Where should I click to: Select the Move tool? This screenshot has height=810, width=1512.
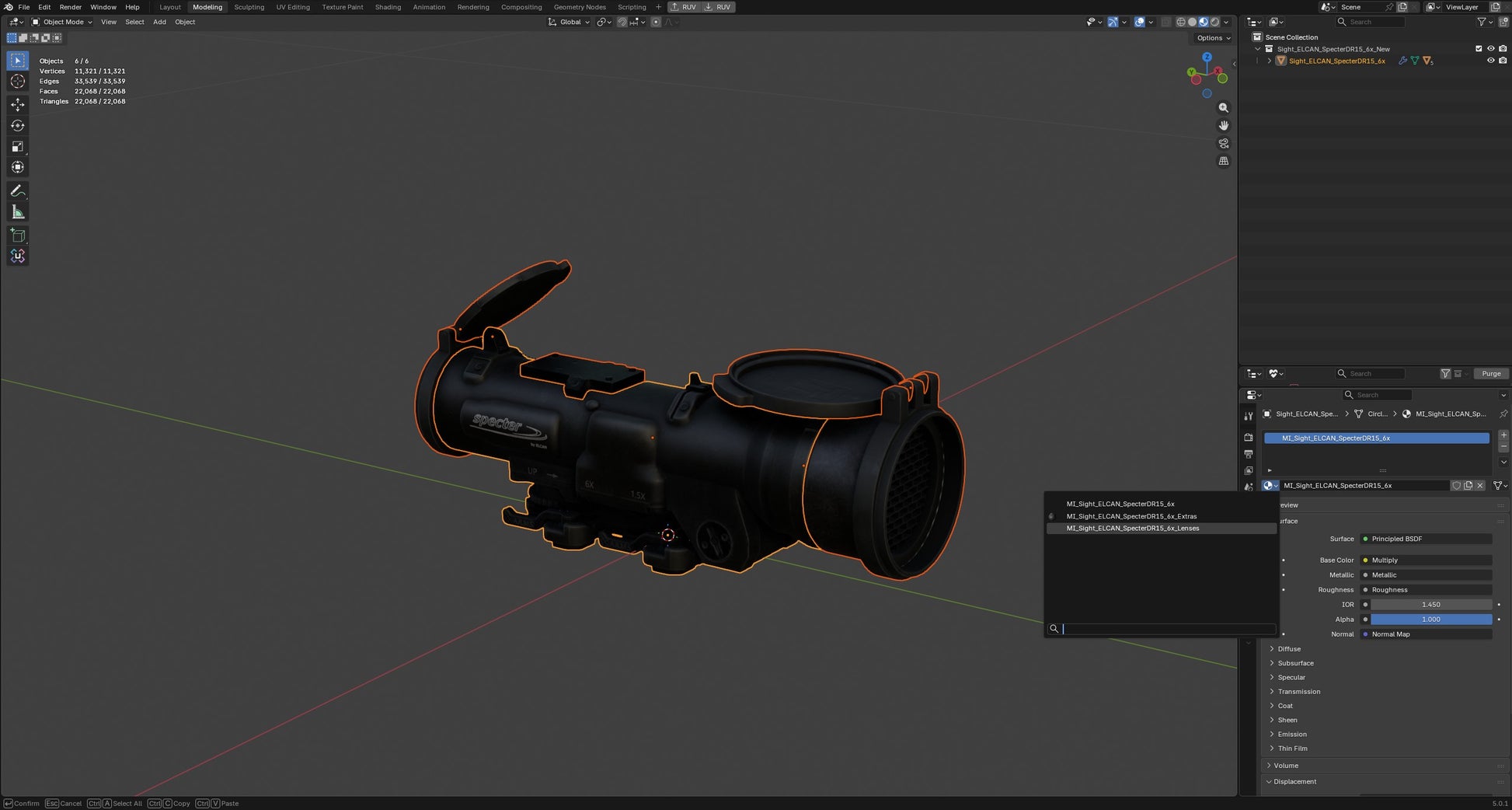pyautogui.click(x=18, y=104)
